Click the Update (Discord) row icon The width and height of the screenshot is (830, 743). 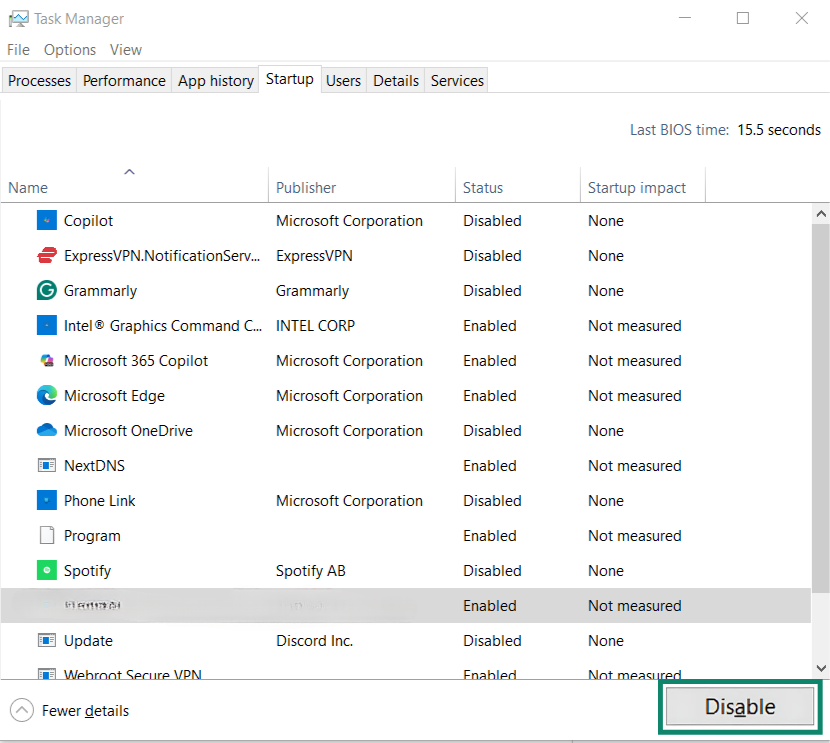click(47, 640)
